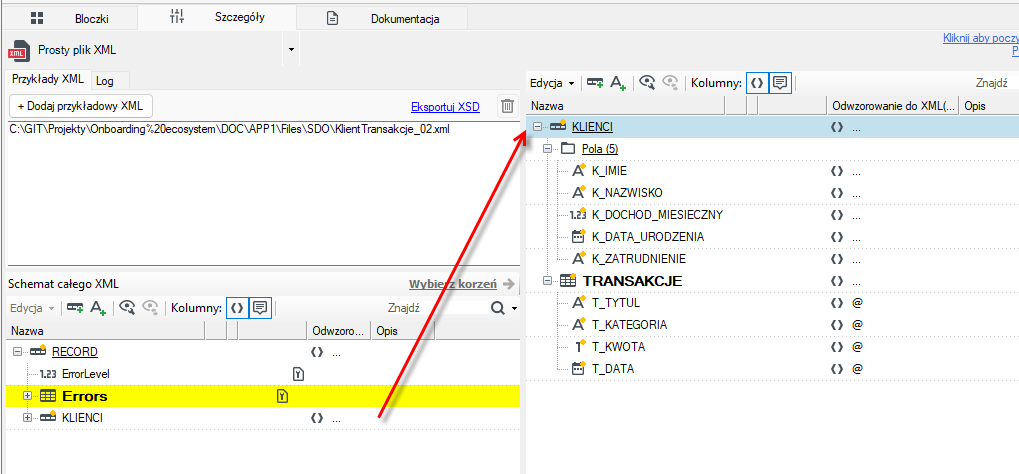Select the T_KATEGORIA field row

(773, 324)
